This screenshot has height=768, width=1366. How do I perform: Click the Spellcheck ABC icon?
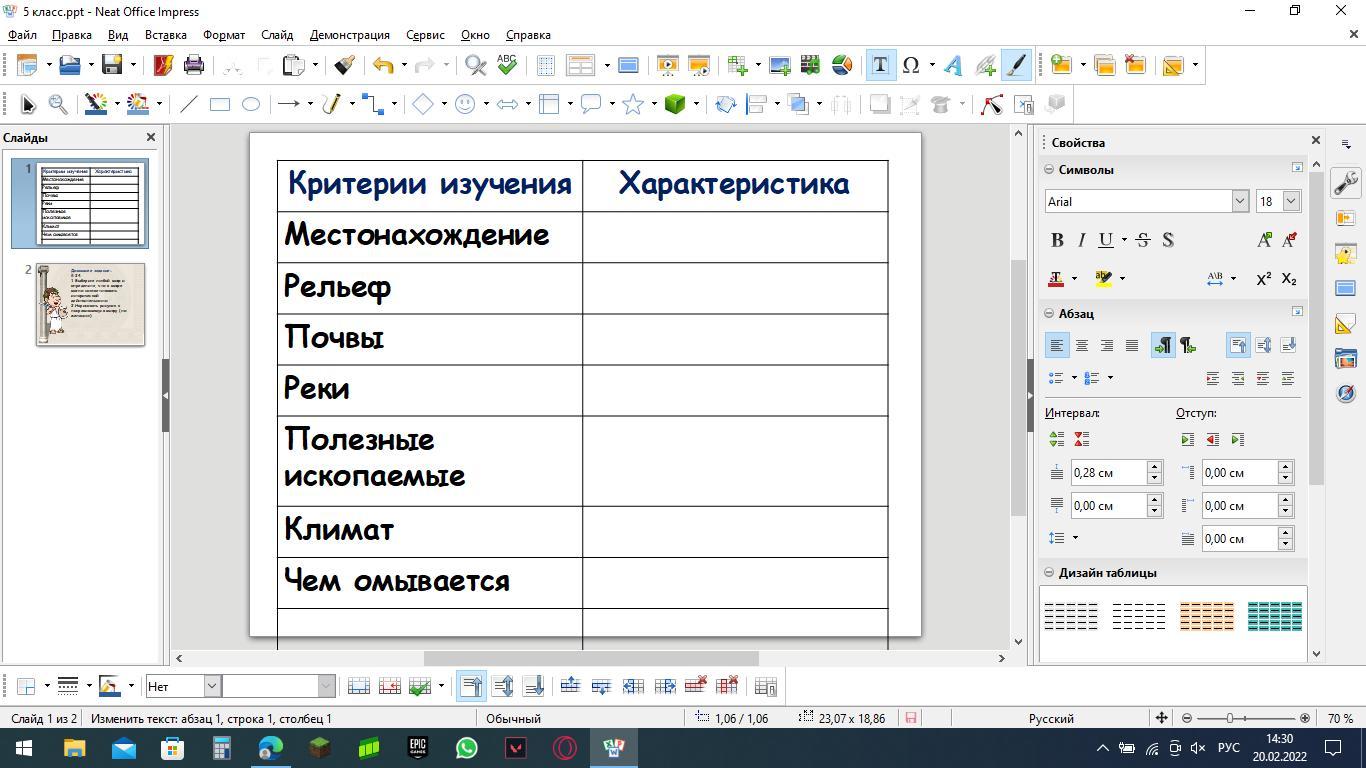(507, 66)
